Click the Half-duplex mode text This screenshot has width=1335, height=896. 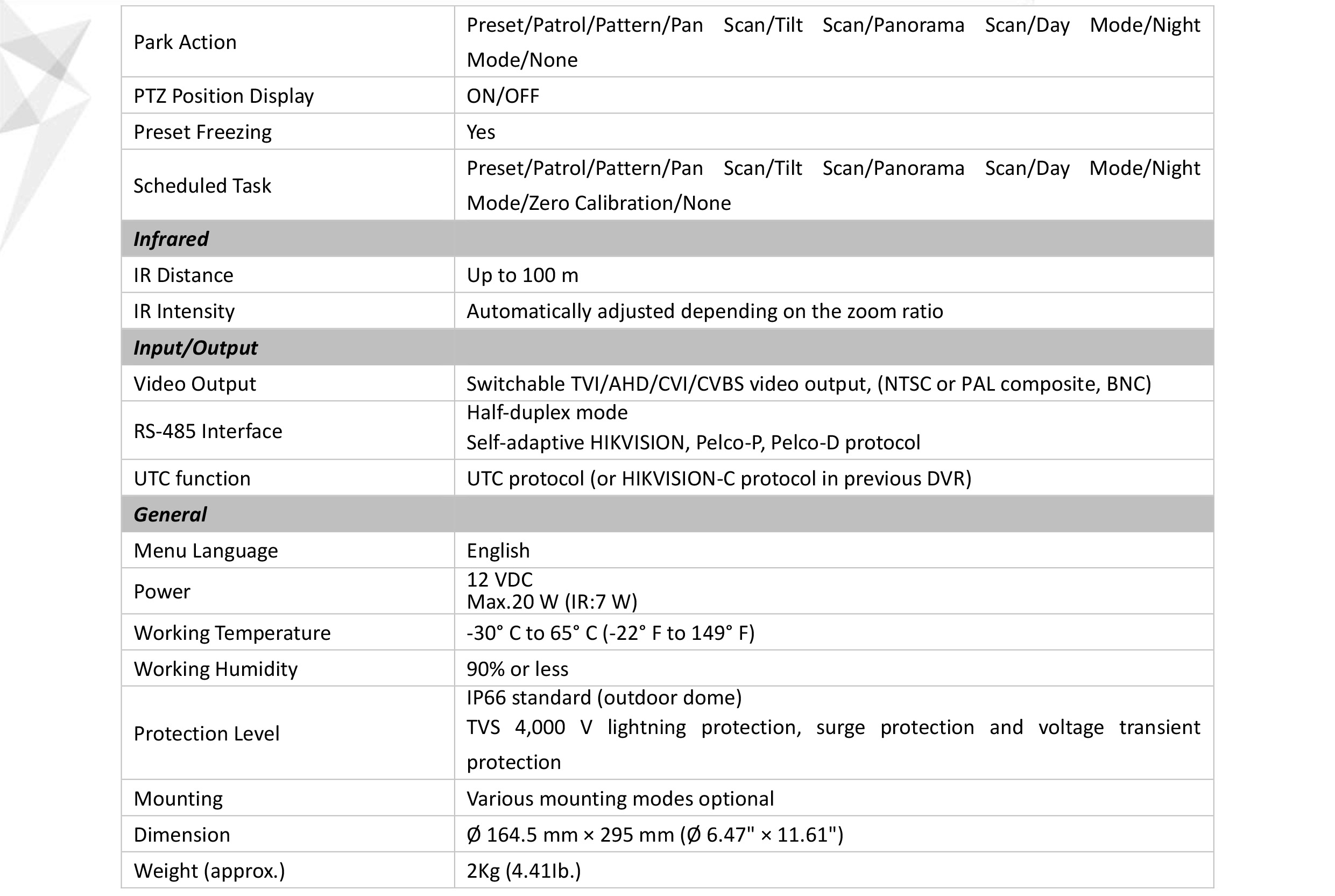(547, 413)
